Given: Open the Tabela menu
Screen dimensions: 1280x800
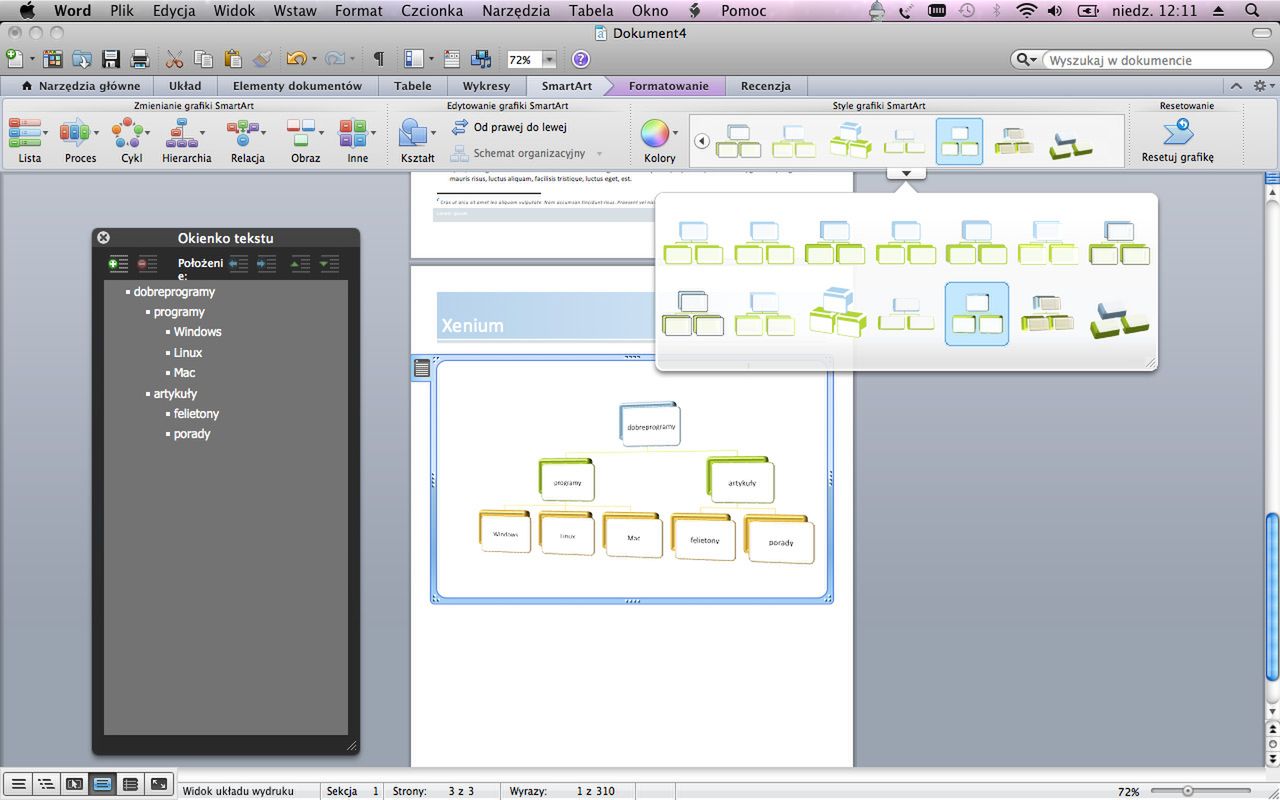Looking at the screenshot, I should pos(590,11).
